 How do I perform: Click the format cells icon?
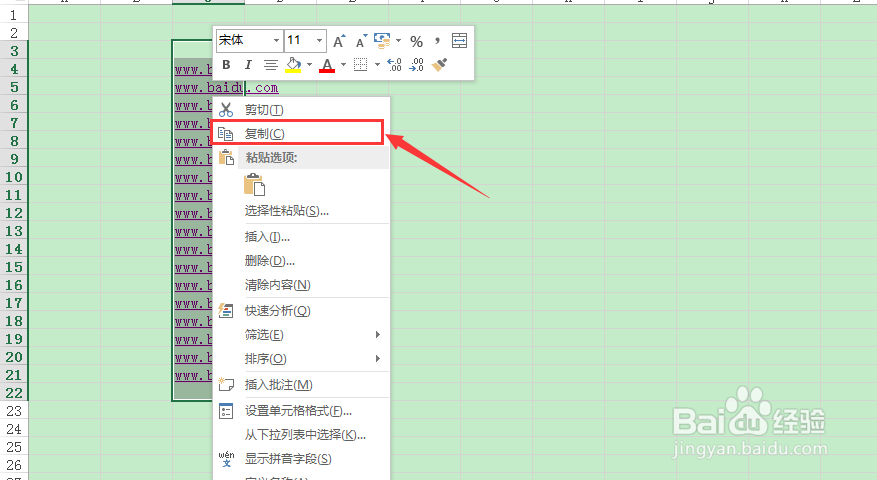pos(226,411)
